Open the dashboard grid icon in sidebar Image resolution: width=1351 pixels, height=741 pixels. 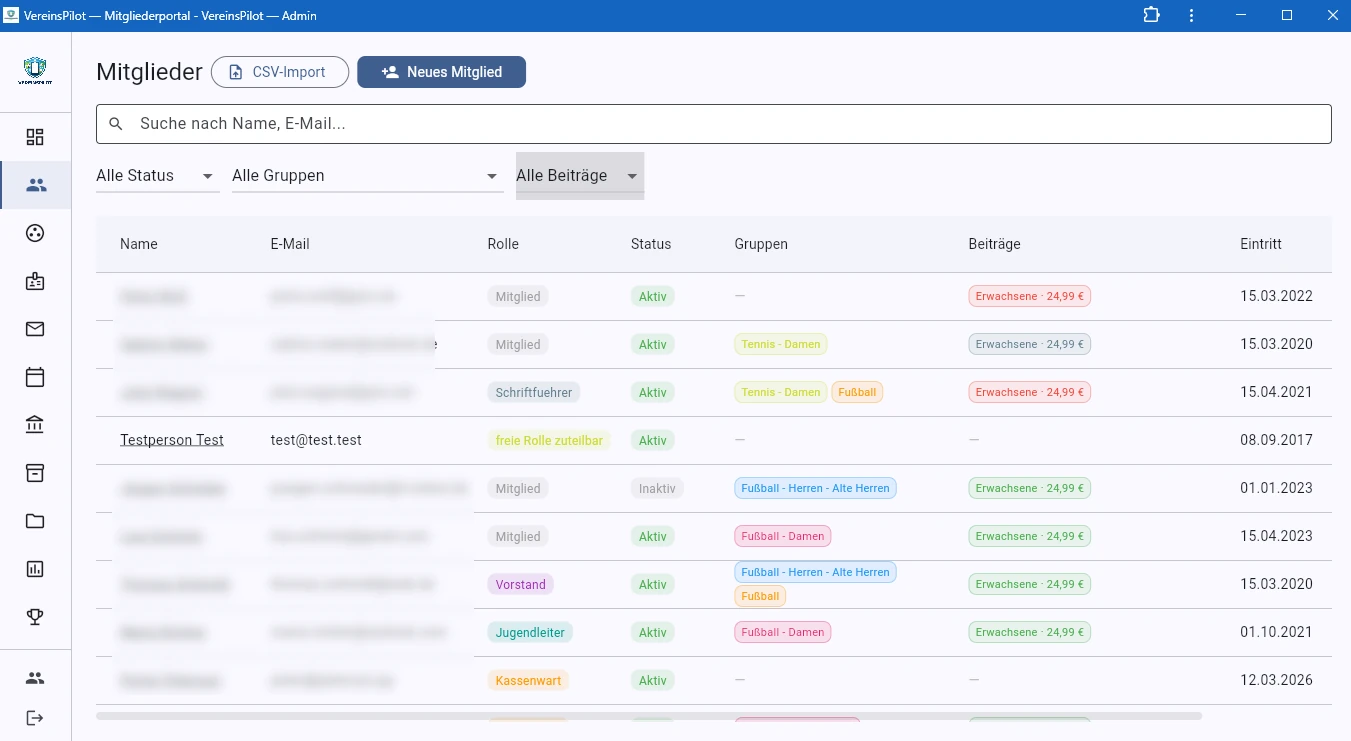click(35, 137)
